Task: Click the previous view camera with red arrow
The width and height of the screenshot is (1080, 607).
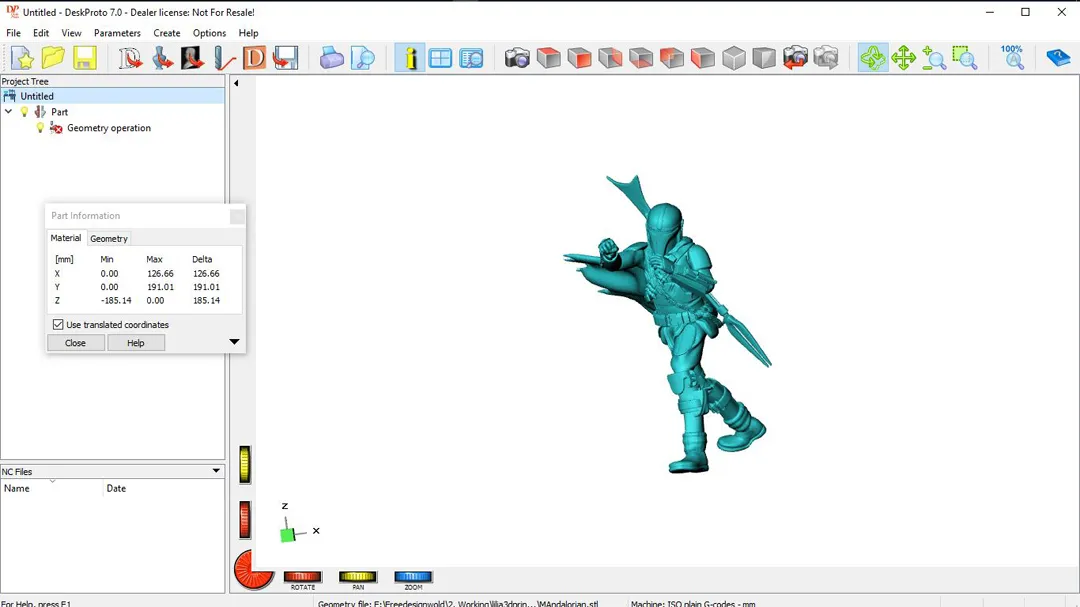Action: point(795,58)
